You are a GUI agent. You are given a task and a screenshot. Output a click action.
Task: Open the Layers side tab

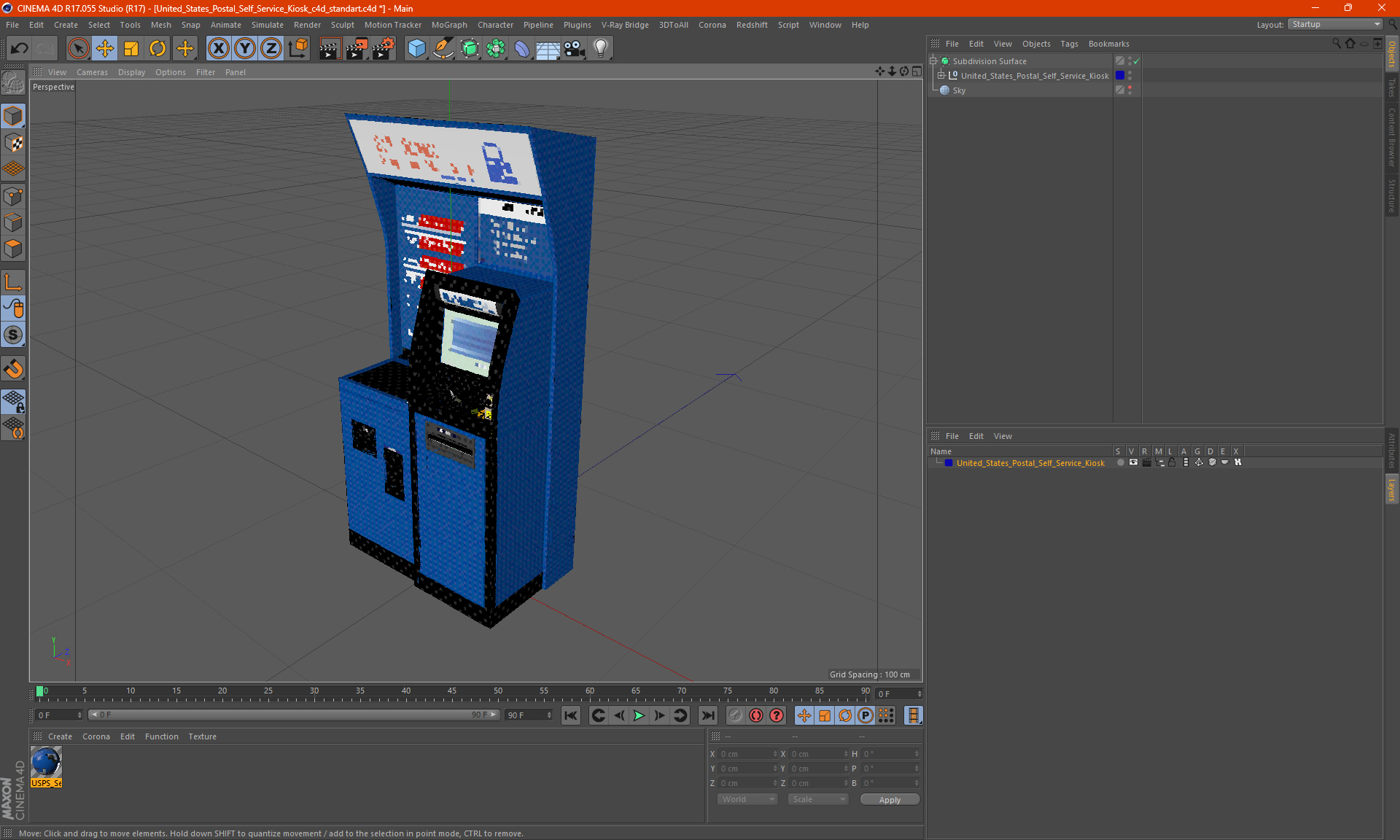(1392, 489)
